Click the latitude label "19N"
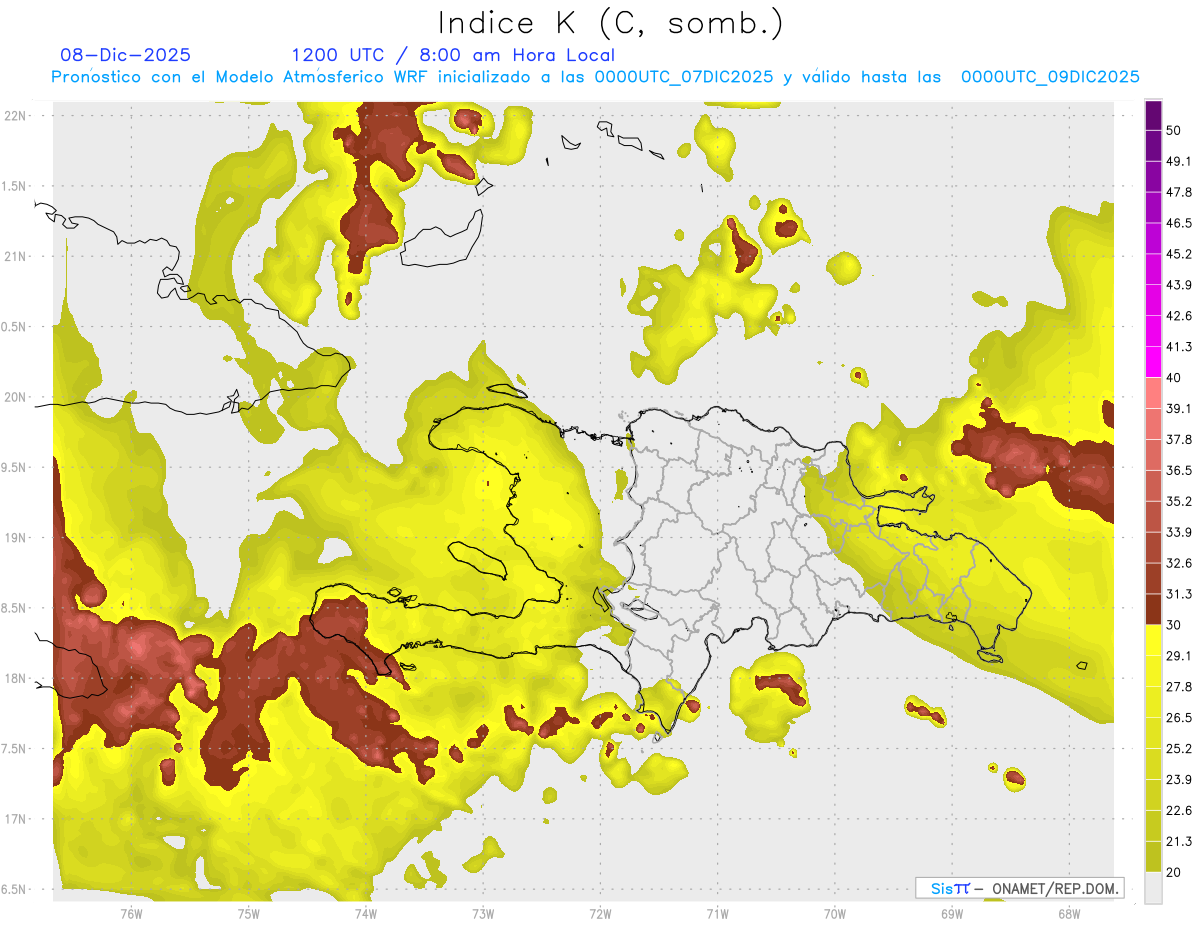 tap(15, 537)
